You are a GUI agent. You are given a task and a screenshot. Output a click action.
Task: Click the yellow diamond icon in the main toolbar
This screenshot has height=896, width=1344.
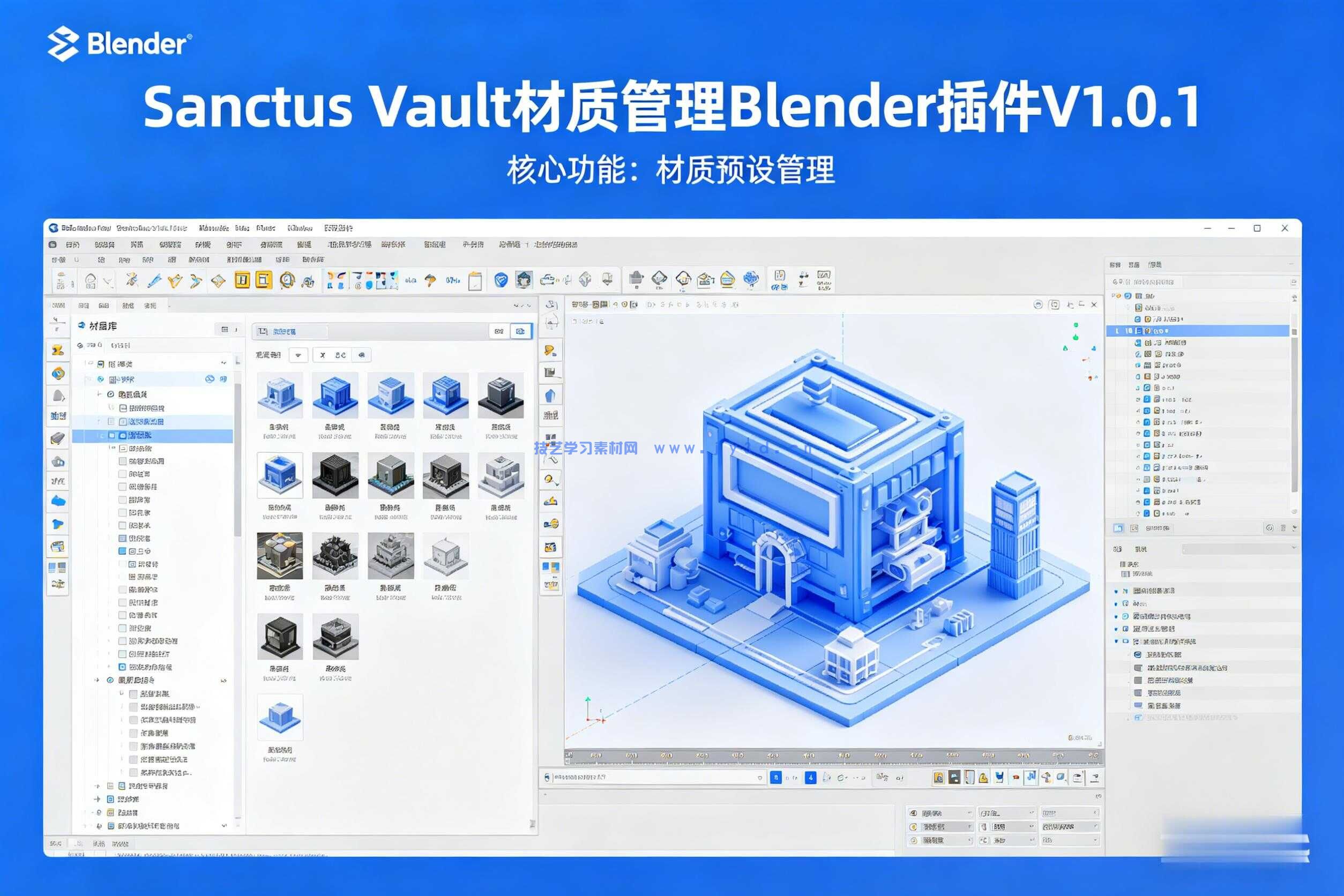[218, 281]
